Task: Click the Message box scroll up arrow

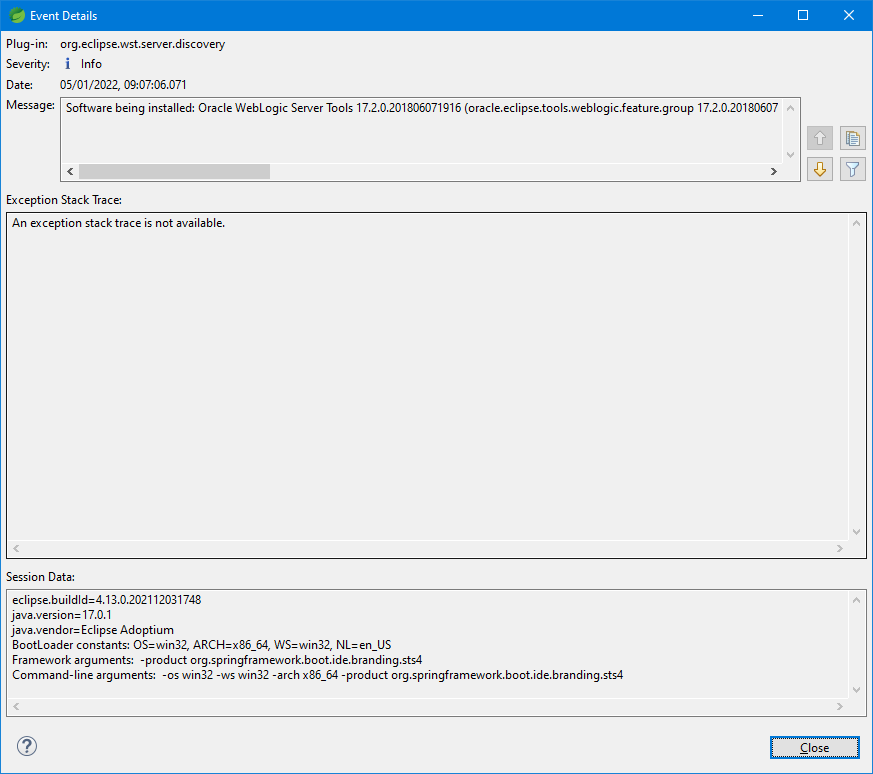Action: (x=790, y=108)
